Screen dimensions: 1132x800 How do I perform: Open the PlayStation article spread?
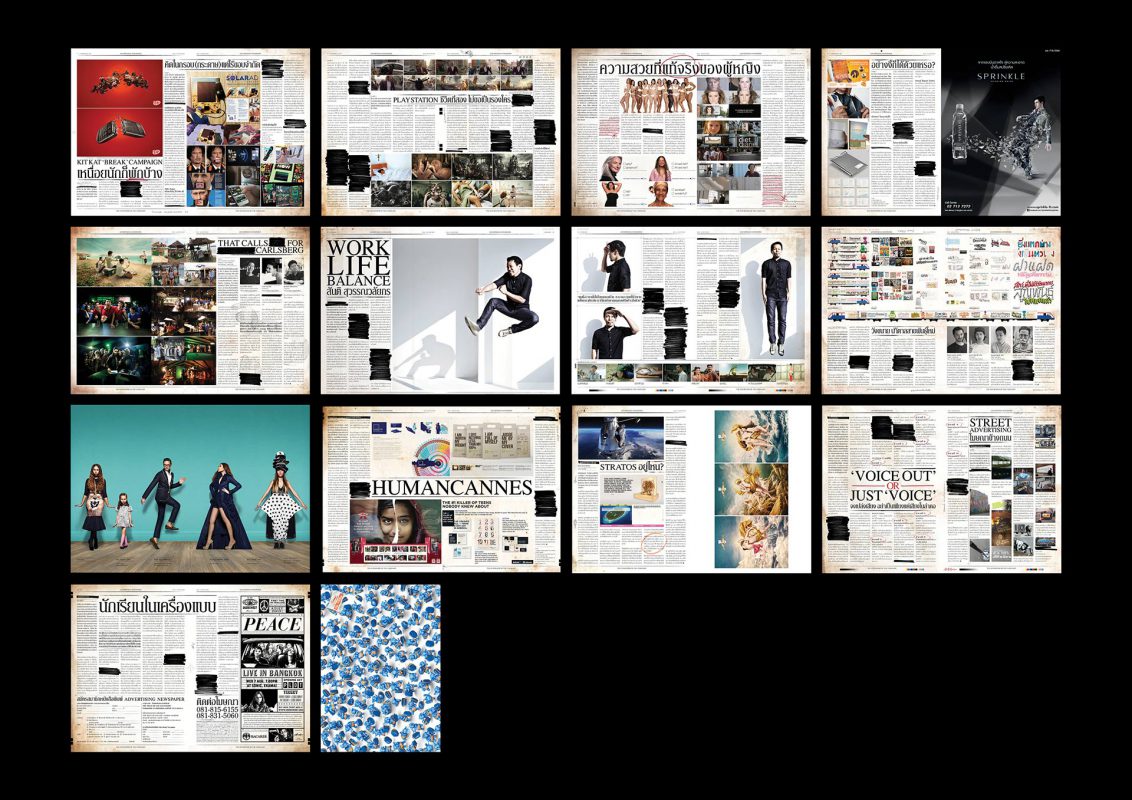[440, 132]
